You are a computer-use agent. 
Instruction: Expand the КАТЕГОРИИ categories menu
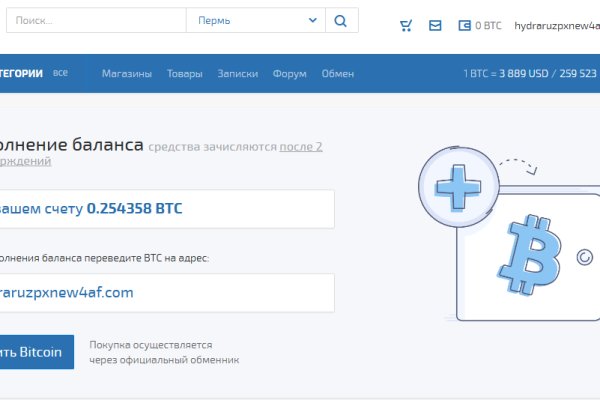coord(20,73)
